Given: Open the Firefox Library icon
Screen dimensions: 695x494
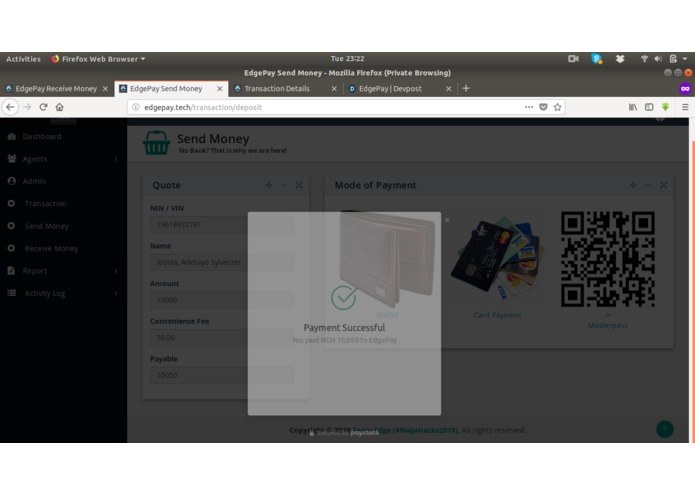Looking at the screenshot, I should tap(633, 107).
